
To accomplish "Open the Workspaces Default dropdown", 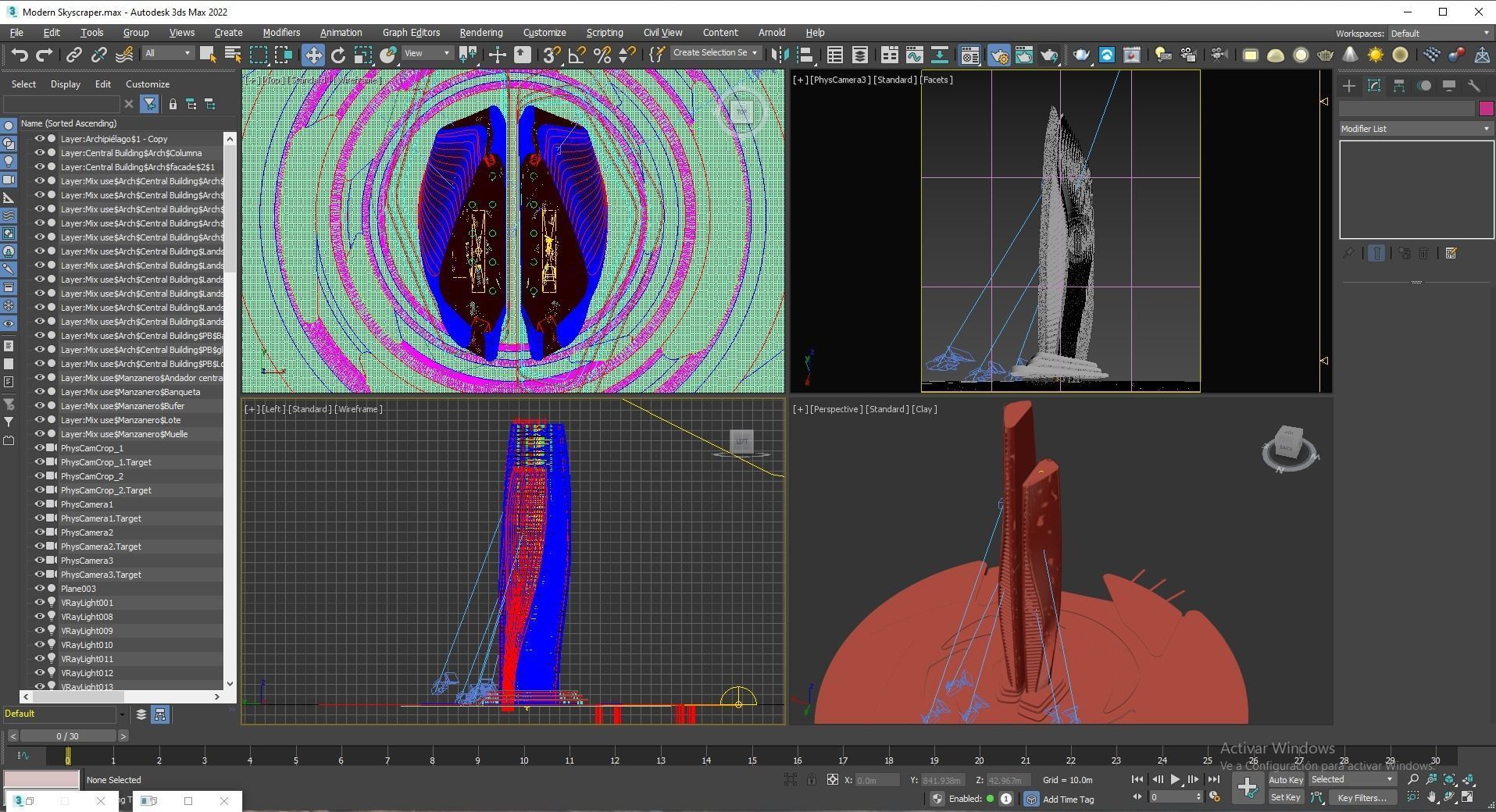I will pyautogui.click(x=1439, y=34).
